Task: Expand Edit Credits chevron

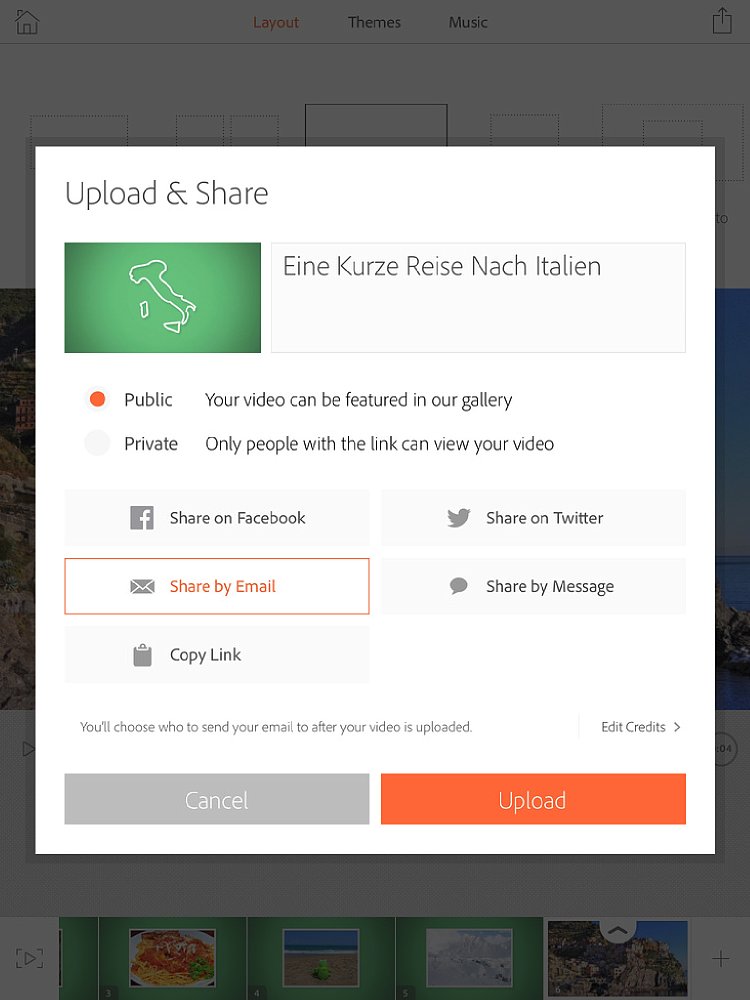Action: click(677, 727)
